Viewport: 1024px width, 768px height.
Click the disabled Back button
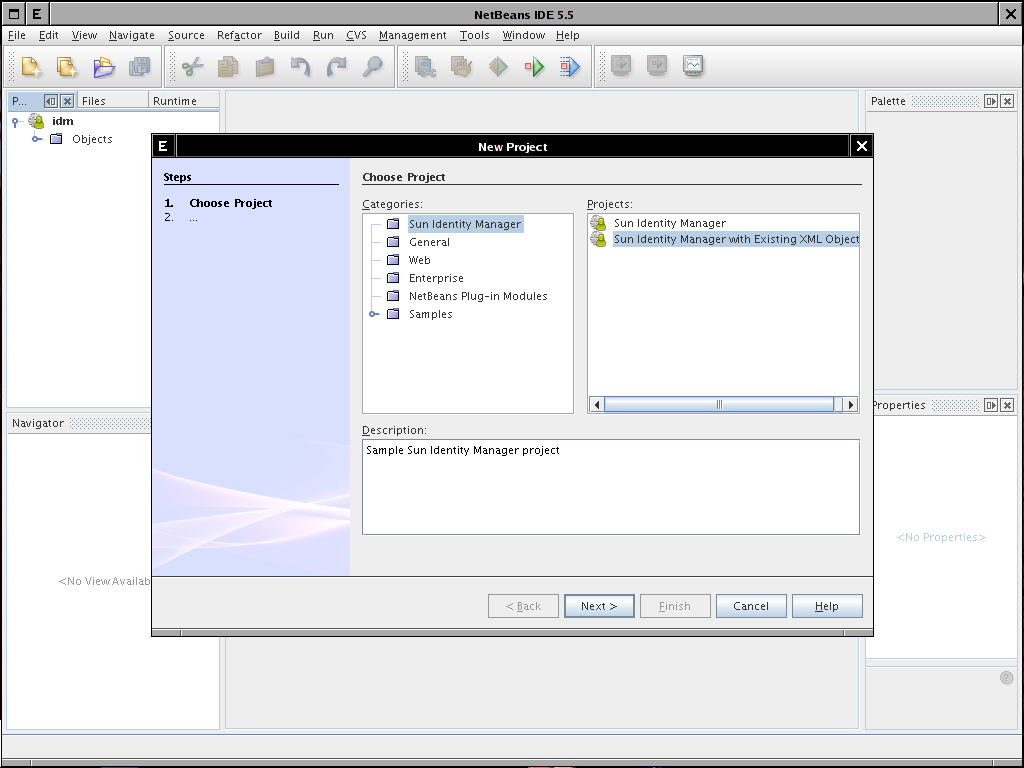[523, 606]
